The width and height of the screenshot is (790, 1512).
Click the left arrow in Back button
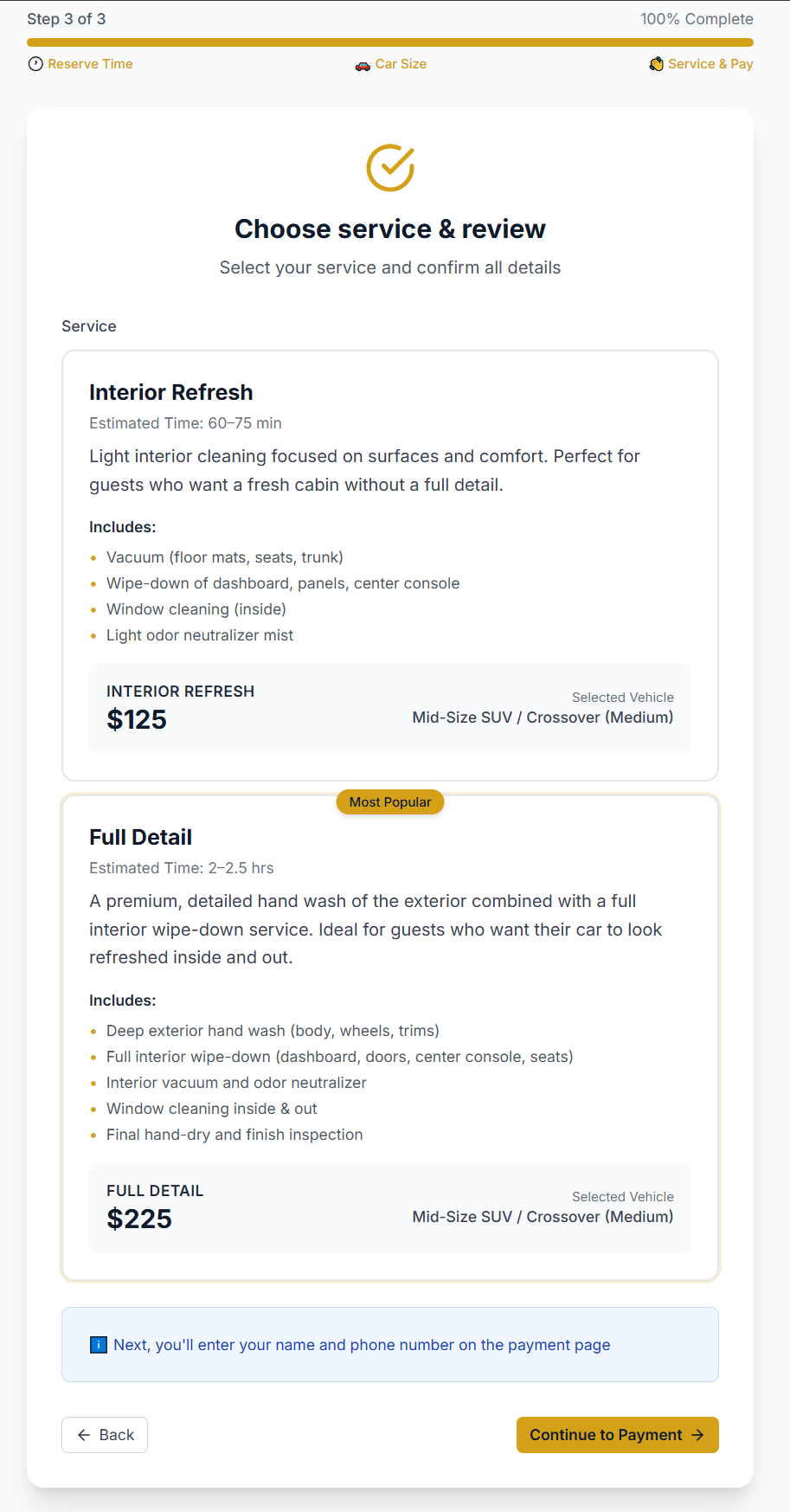click(84, 1435)
